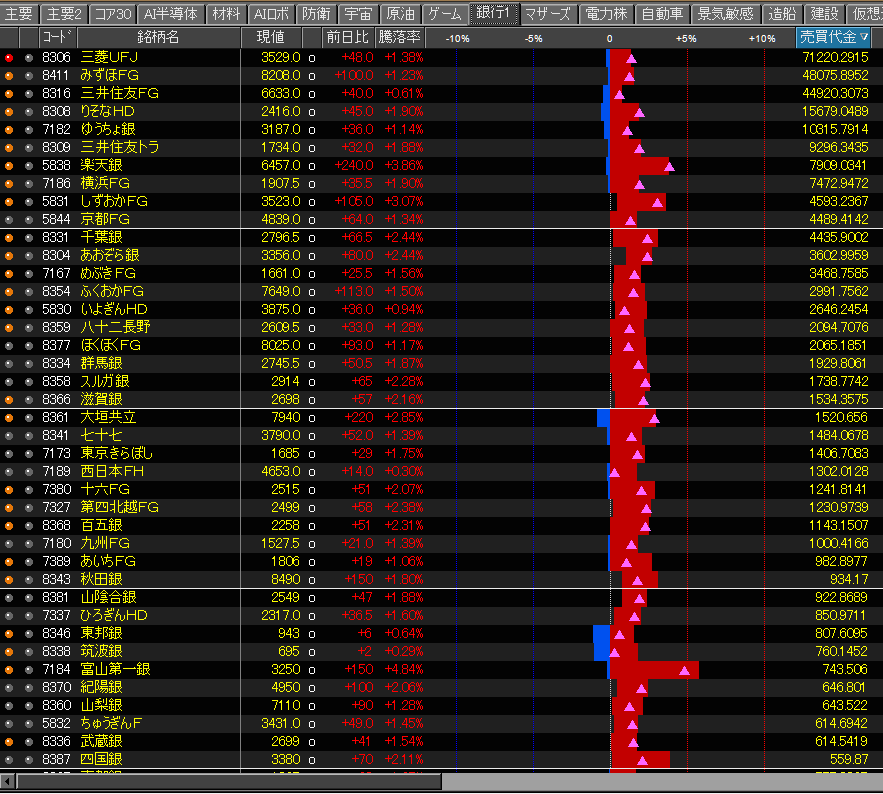
Task: Switch to the 造船 tab
Action: 782,13
